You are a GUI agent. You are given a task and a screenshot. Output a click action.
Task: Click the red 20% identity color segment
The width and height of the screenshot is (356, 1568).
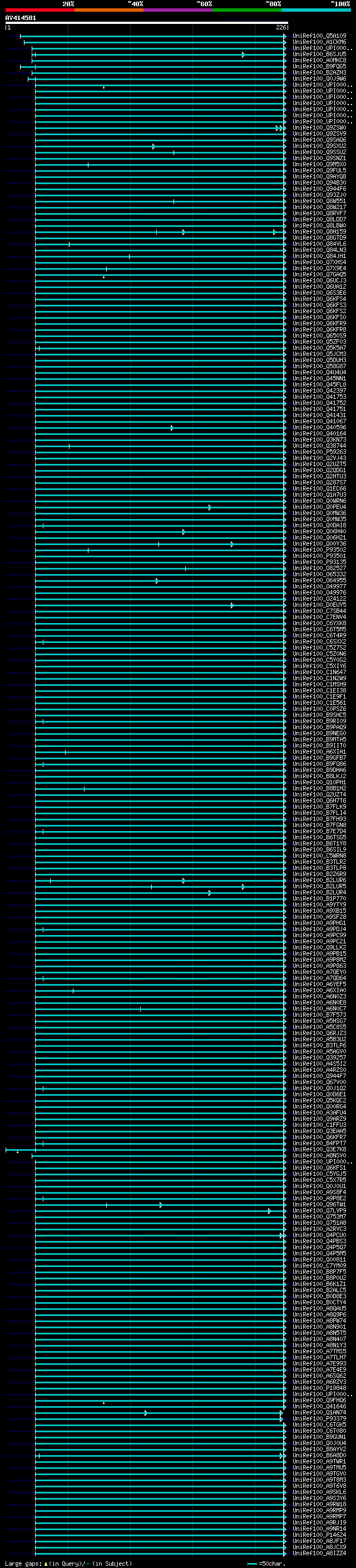click(39, 10)
